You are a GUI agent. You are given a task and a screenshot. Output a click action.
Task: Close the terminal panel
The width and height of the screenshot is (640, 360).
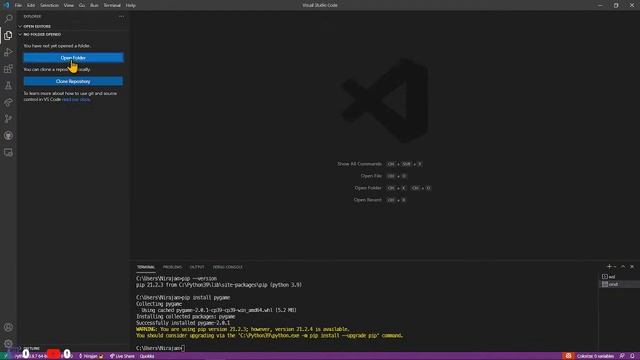click(x=632, y=267)
